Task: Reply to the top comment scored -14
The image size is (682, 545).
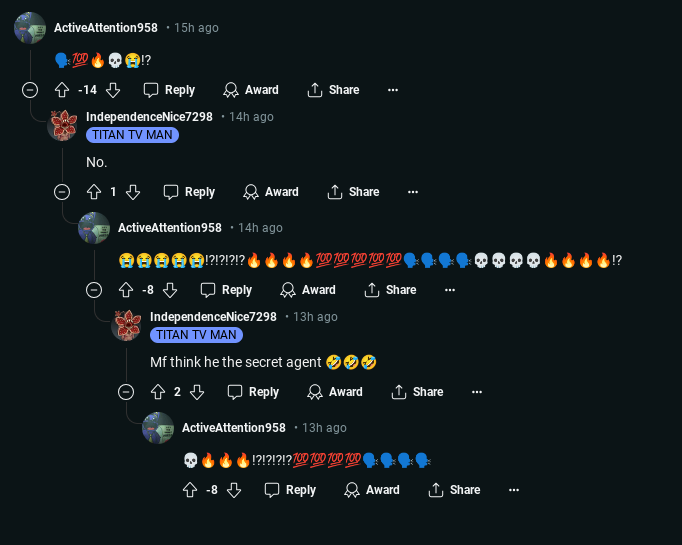Action: click(x=169, y=90)
